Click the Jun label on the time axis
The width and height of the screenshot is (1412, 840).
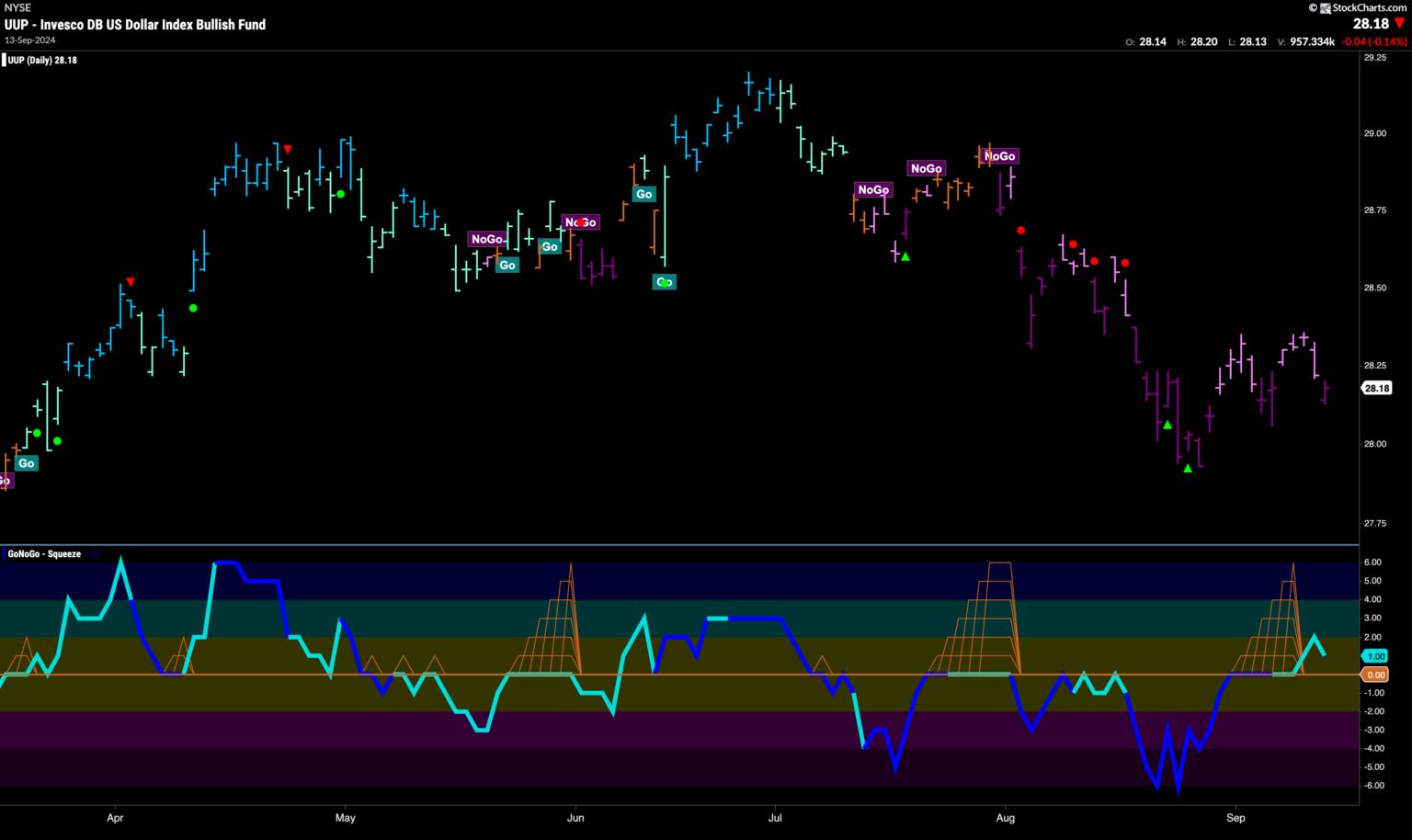pyautogui.click(x=575, y=817)
